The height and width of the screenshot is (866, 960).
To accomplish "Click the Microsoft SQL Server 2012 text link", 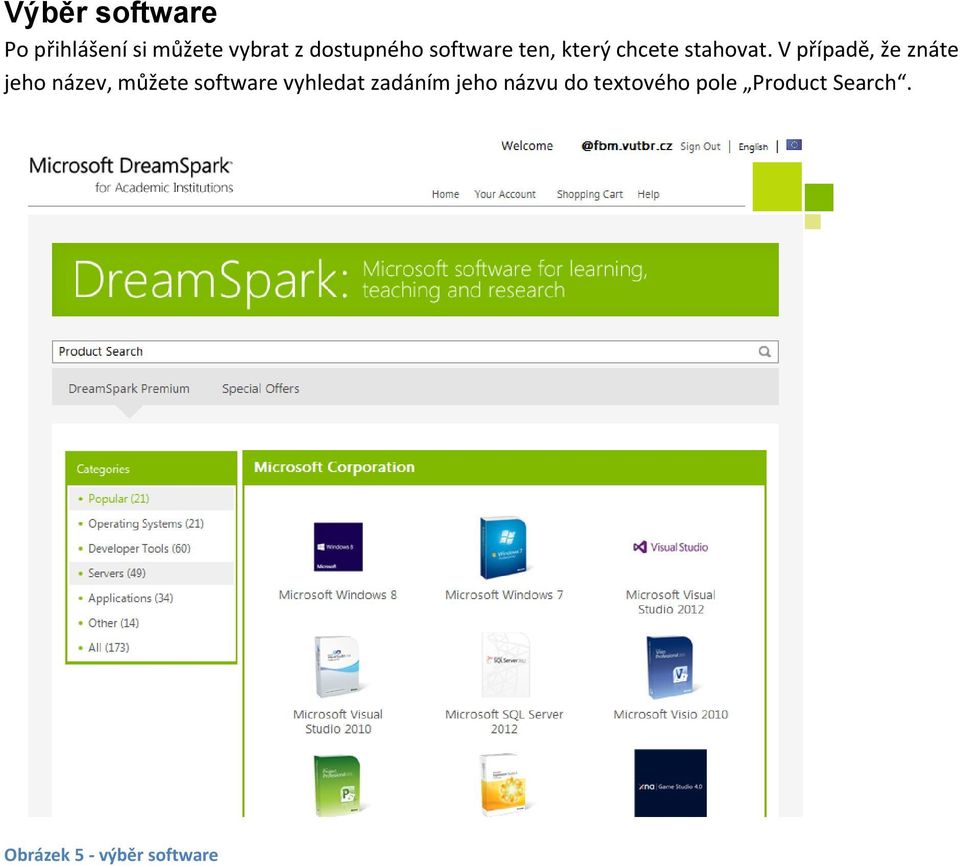I will pyautogui.click(x=504, y=721).
